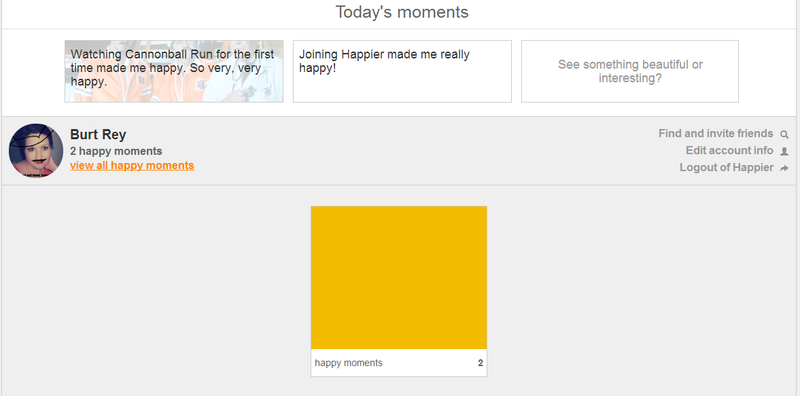This screenshot has width=800, height=396.
Task: Click the Burt Rey profile name
Action: tap(98, 135)
